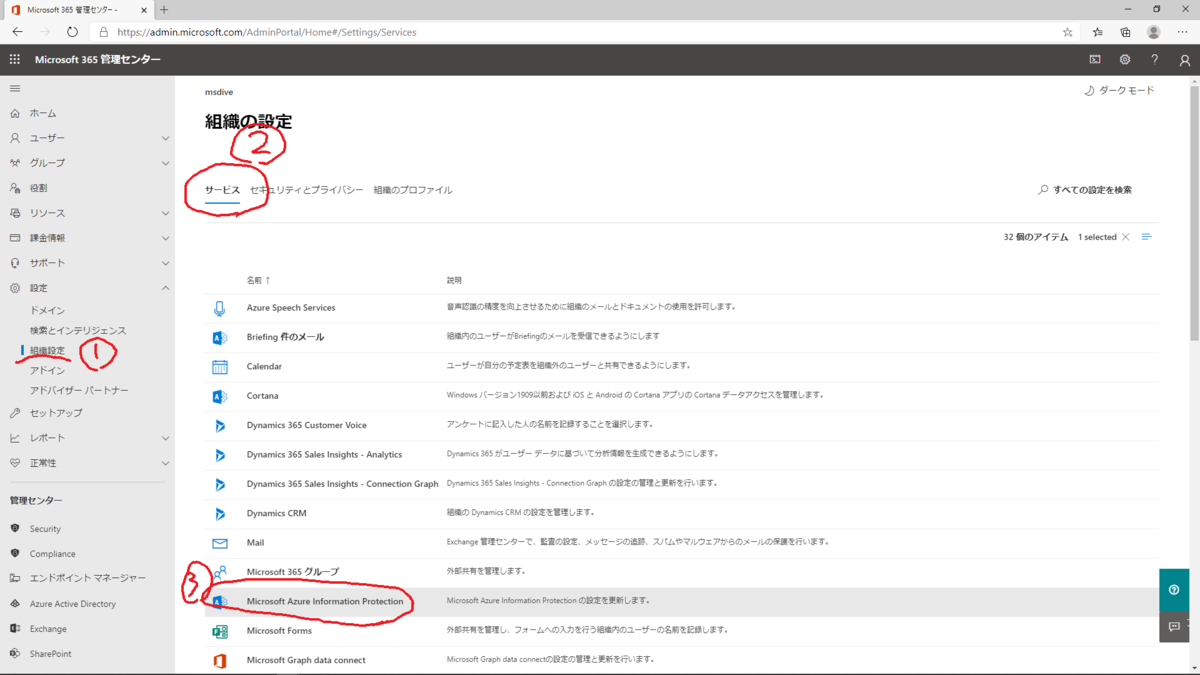Open エンドポイント マネージャー admin center
The image size is (1200, 675).
87,579
